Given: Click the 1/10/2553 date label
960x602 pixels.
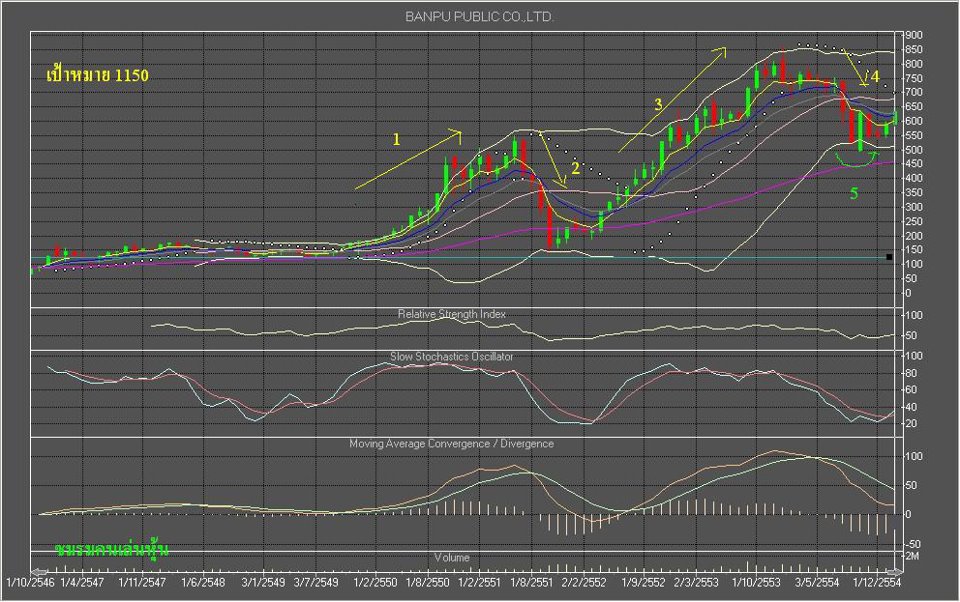Looking at the screenshot, I should (756, 582).
